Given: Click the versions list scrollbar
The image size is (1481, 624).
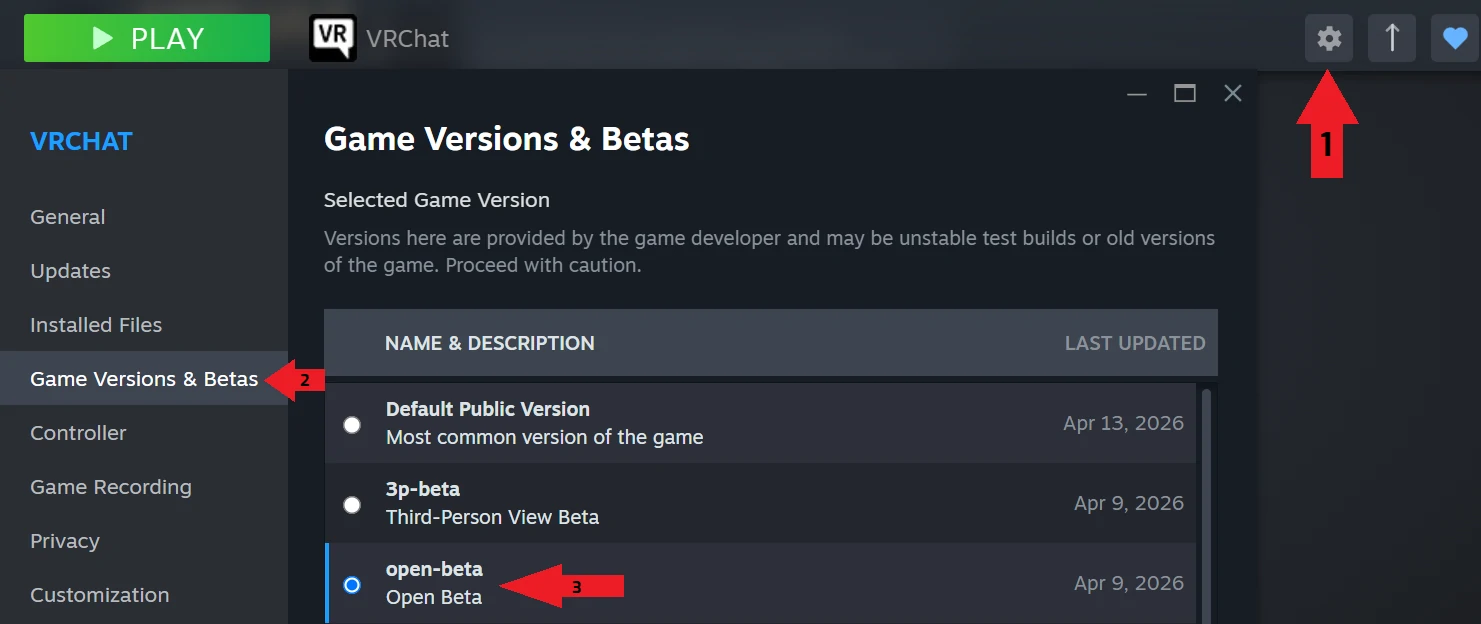Looking at the screenshot, I should tap(1207, 505).
